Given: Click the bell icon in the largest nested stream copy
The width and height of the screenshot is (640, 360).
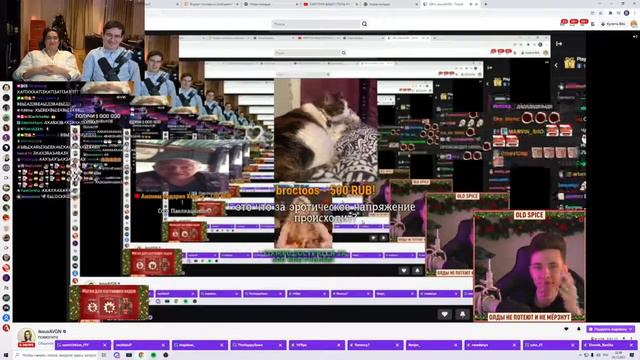Looking at the screenshot, I should pyautogui.click(x=462, y=314).
